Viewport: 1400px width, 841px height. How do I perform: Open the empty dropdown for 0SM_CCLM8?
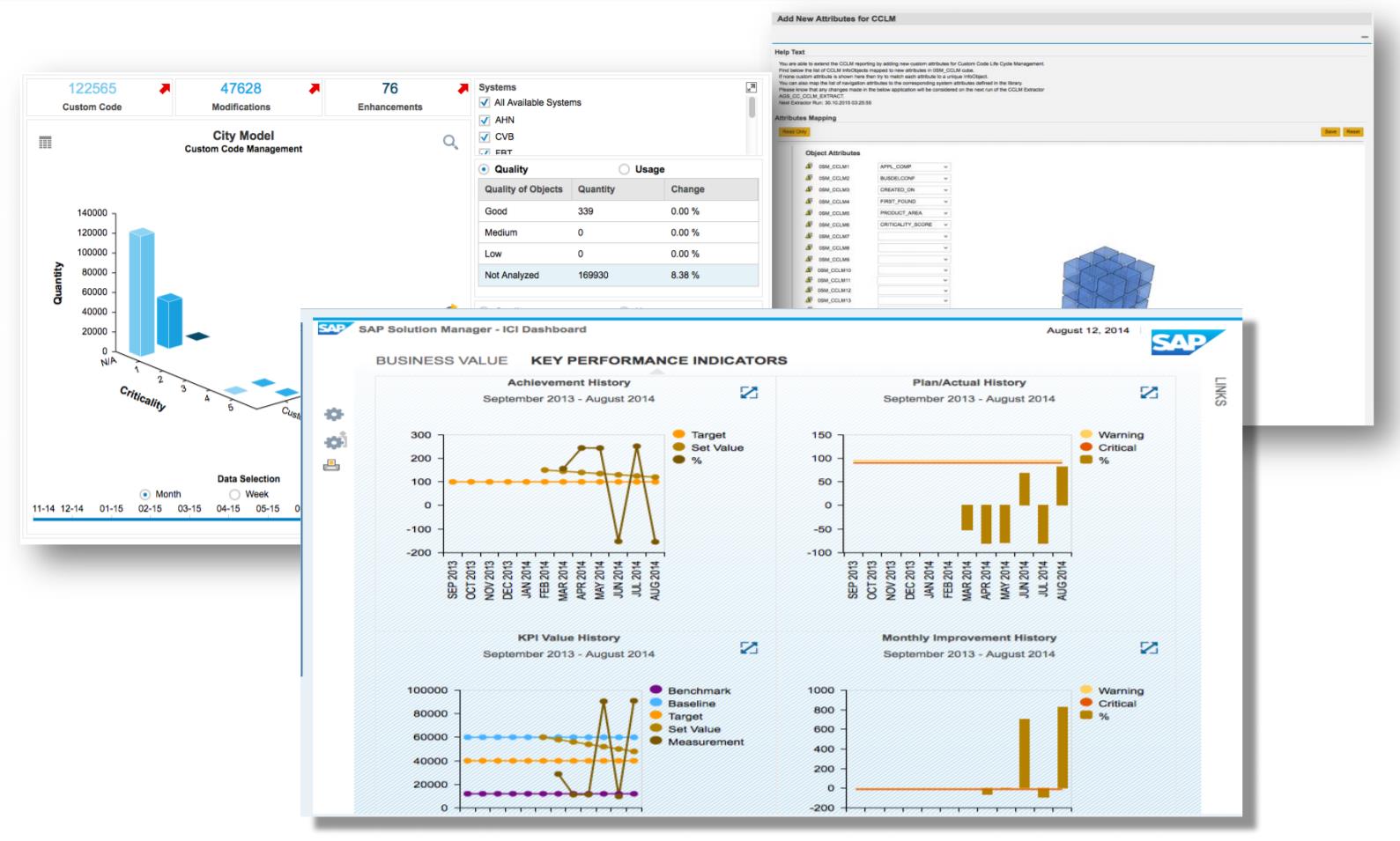pyautogui.click(x=914, y=247)
